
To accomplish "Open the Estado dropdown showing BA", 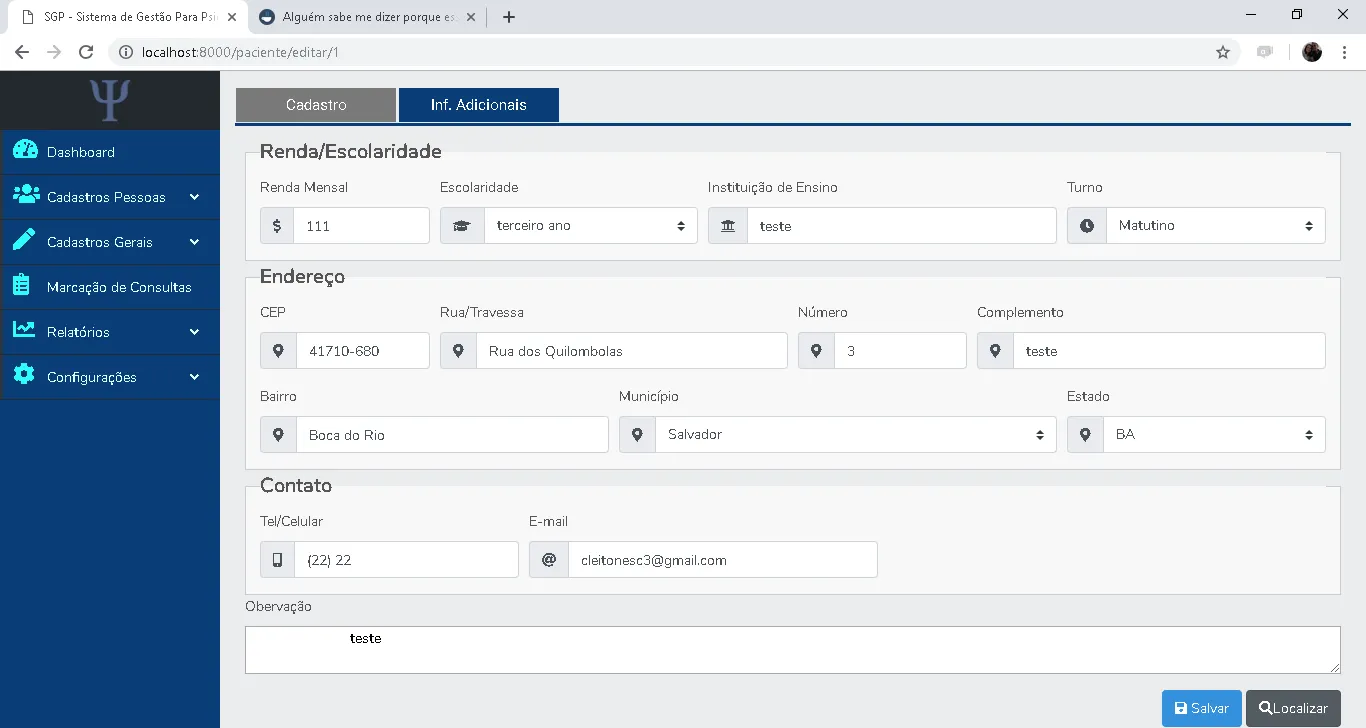I will pyautogui.click(x=1215, y=435).
